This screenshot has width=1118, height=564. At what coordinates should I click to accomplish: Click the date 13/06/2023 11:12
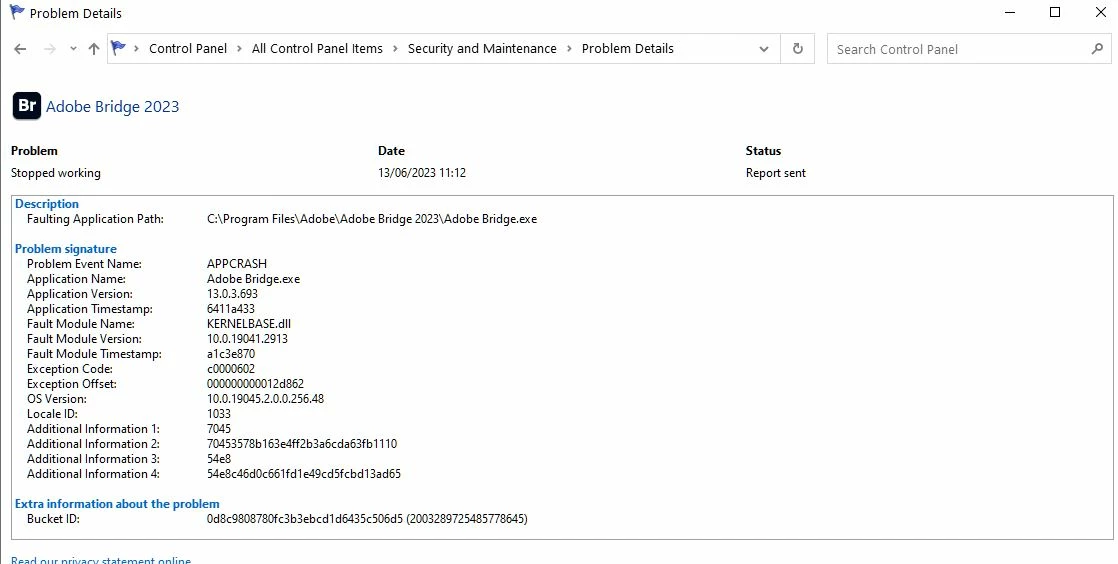[x=422, y=173]
